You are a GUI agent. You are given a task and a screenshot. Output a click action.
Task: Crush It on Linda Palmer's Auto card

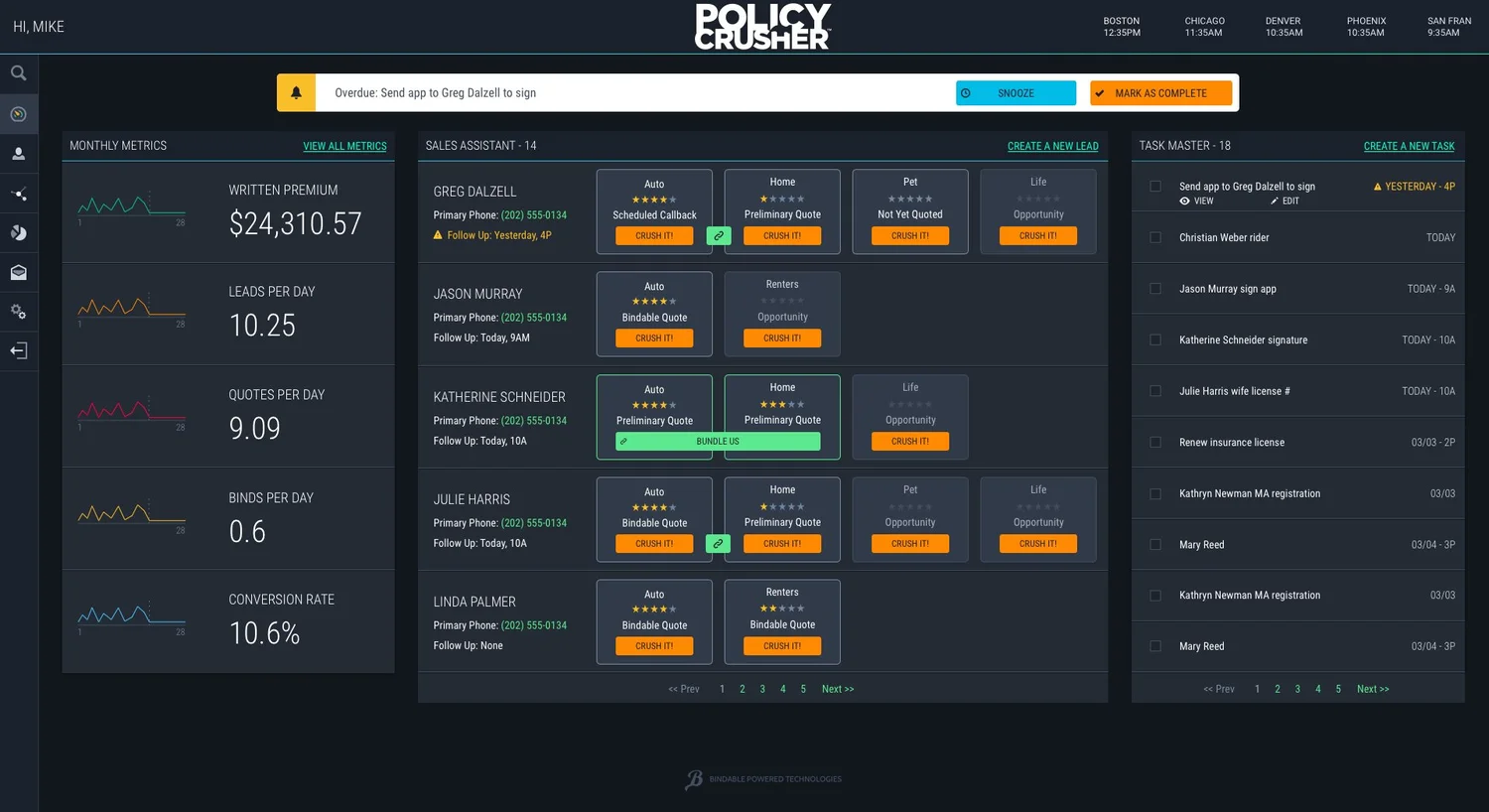(x=654, y=646)
